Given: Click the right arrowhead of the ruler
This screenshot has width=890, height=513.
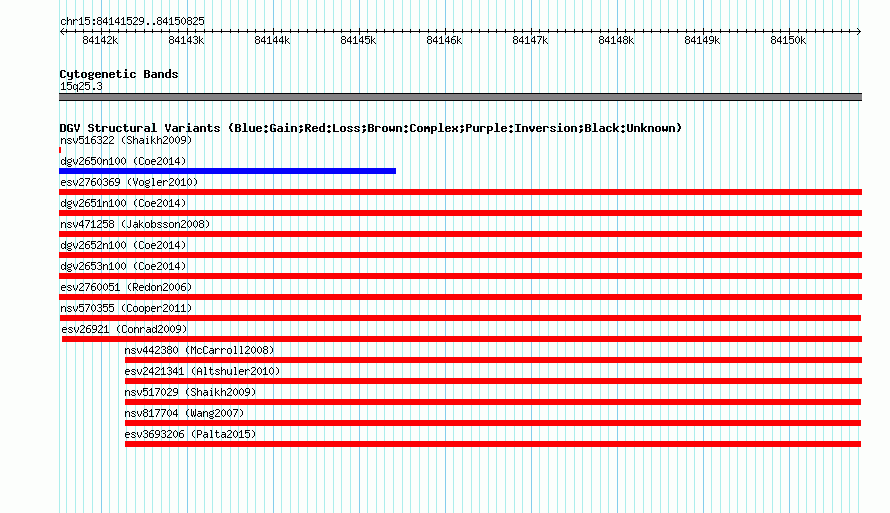Looking at the screenshot, I should tap(859, 31).
